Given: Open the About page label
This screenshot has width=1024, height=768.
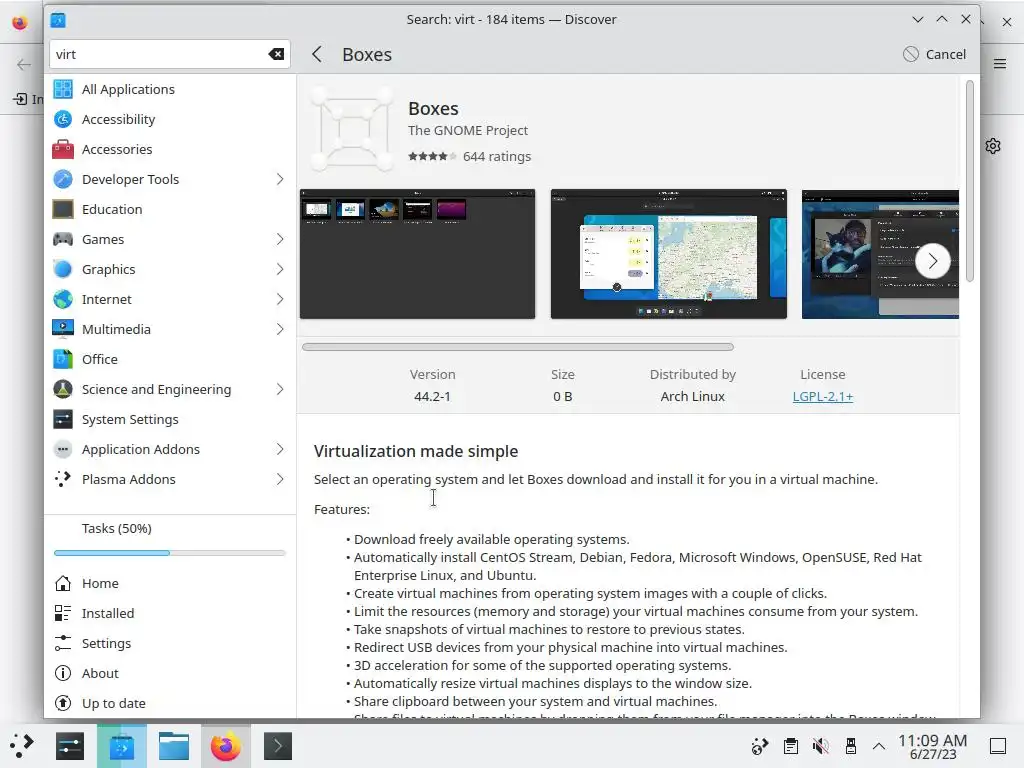Looking at the screenshot, I should tap(100, 674).
